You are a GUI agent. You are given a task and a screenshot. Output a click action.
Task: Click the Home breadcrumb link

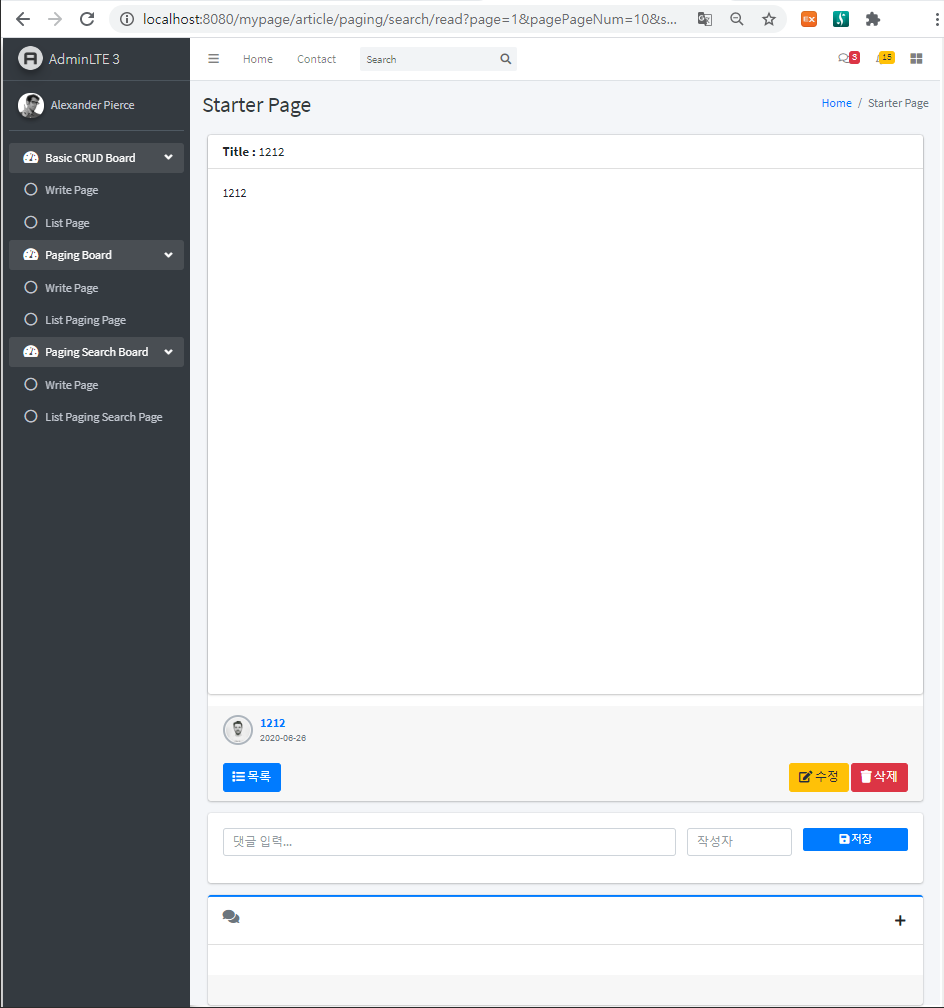pyautogui.click(x=837, y=103)
